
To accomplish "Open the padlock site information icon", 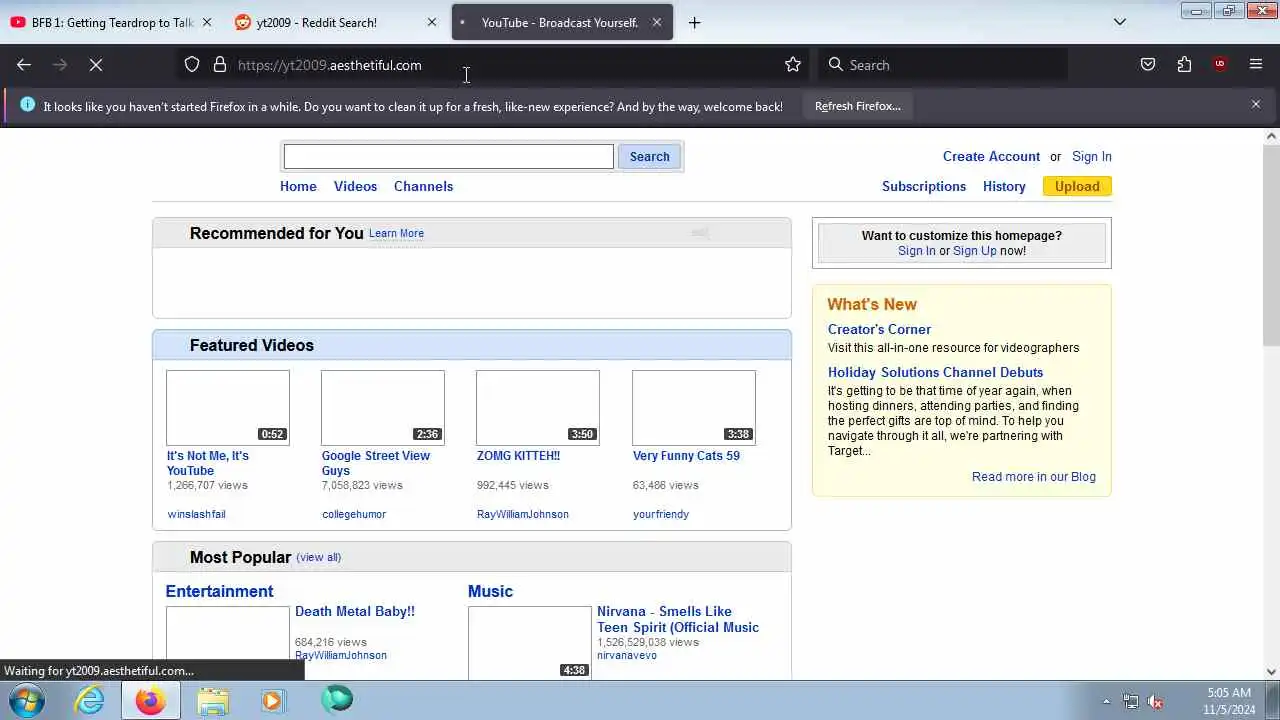I will point(220,65).
